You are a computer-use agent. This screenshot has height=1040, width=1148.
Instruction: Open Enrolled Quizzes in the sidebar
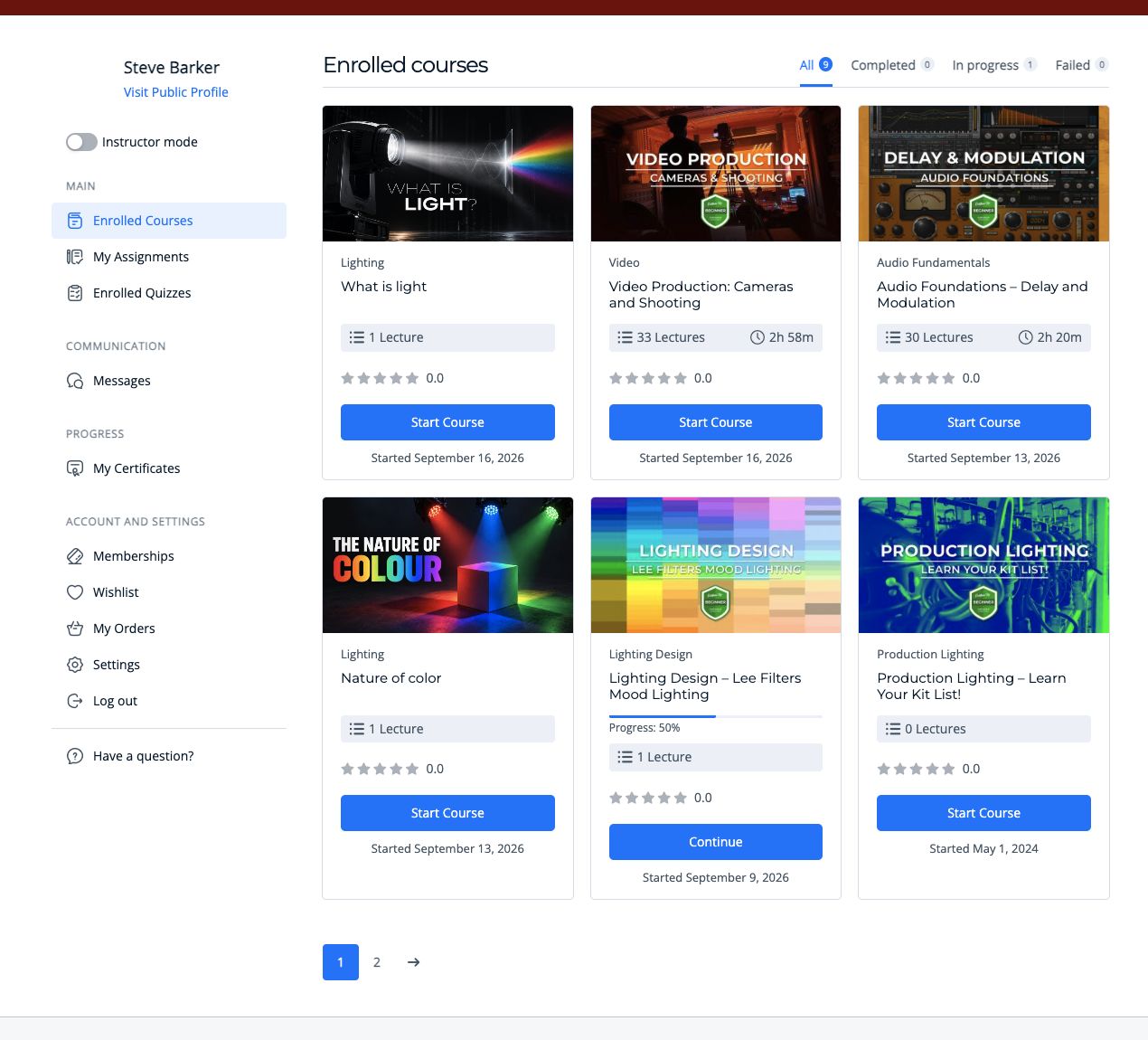(169, 293)
